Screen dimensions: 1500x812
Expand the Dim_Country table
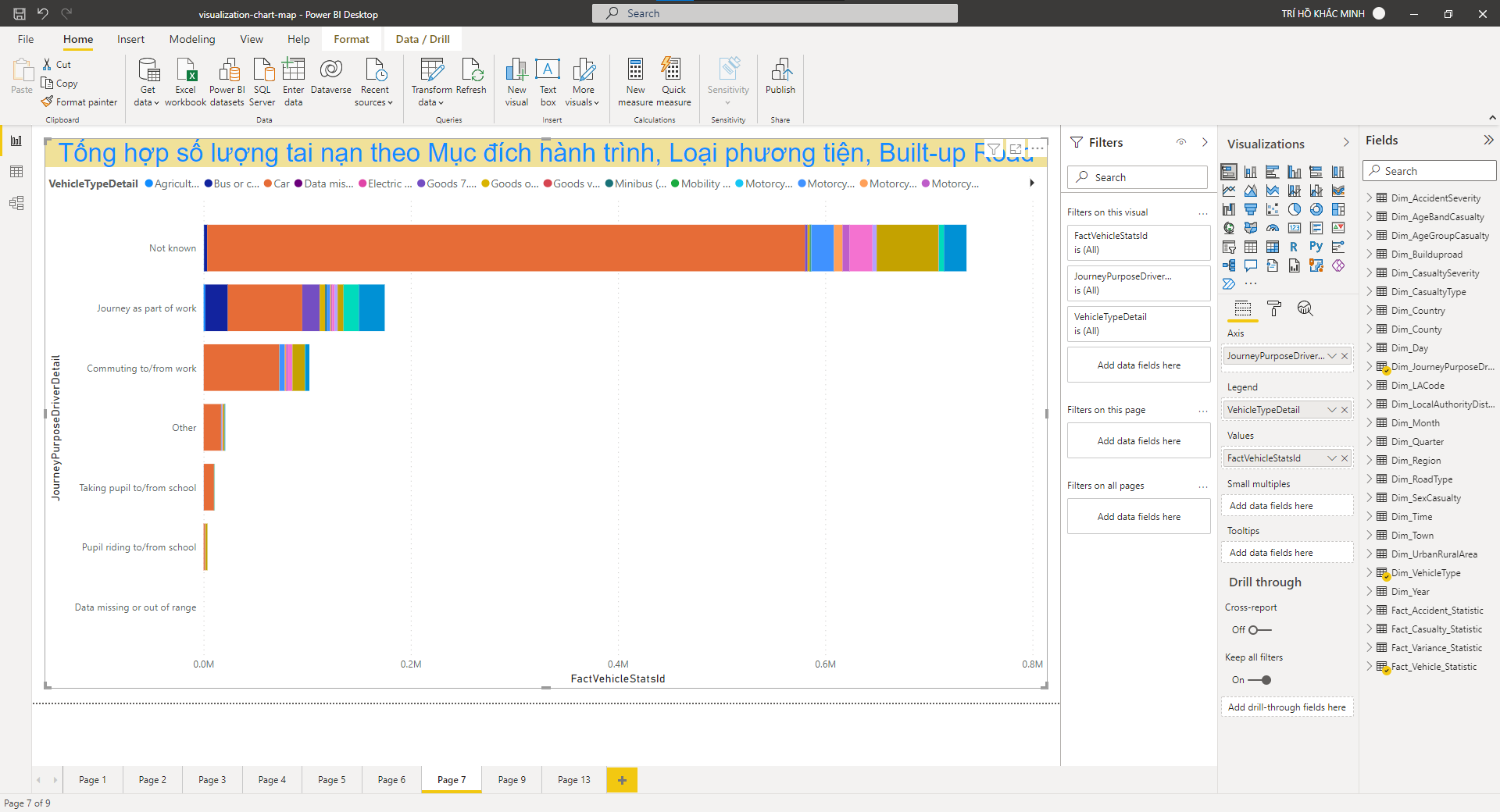tap(1370, 311)
